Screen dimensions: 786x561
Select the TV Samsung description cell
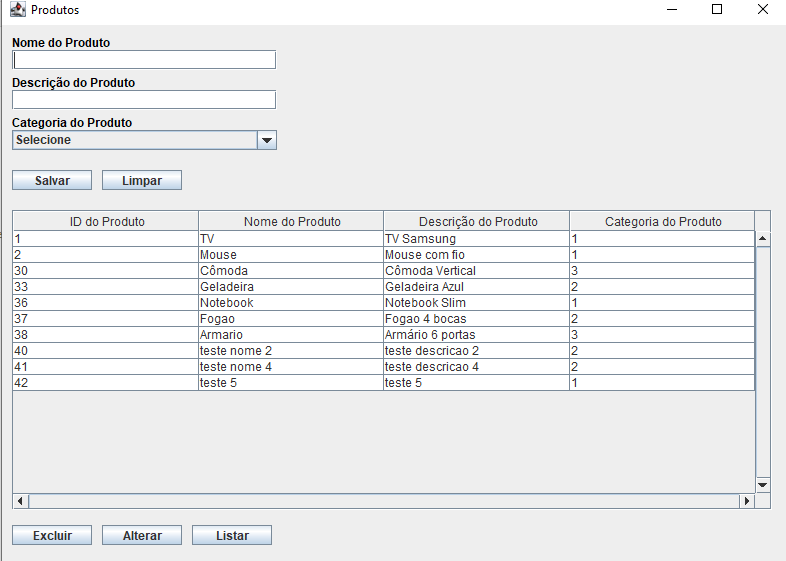(477, 239)
